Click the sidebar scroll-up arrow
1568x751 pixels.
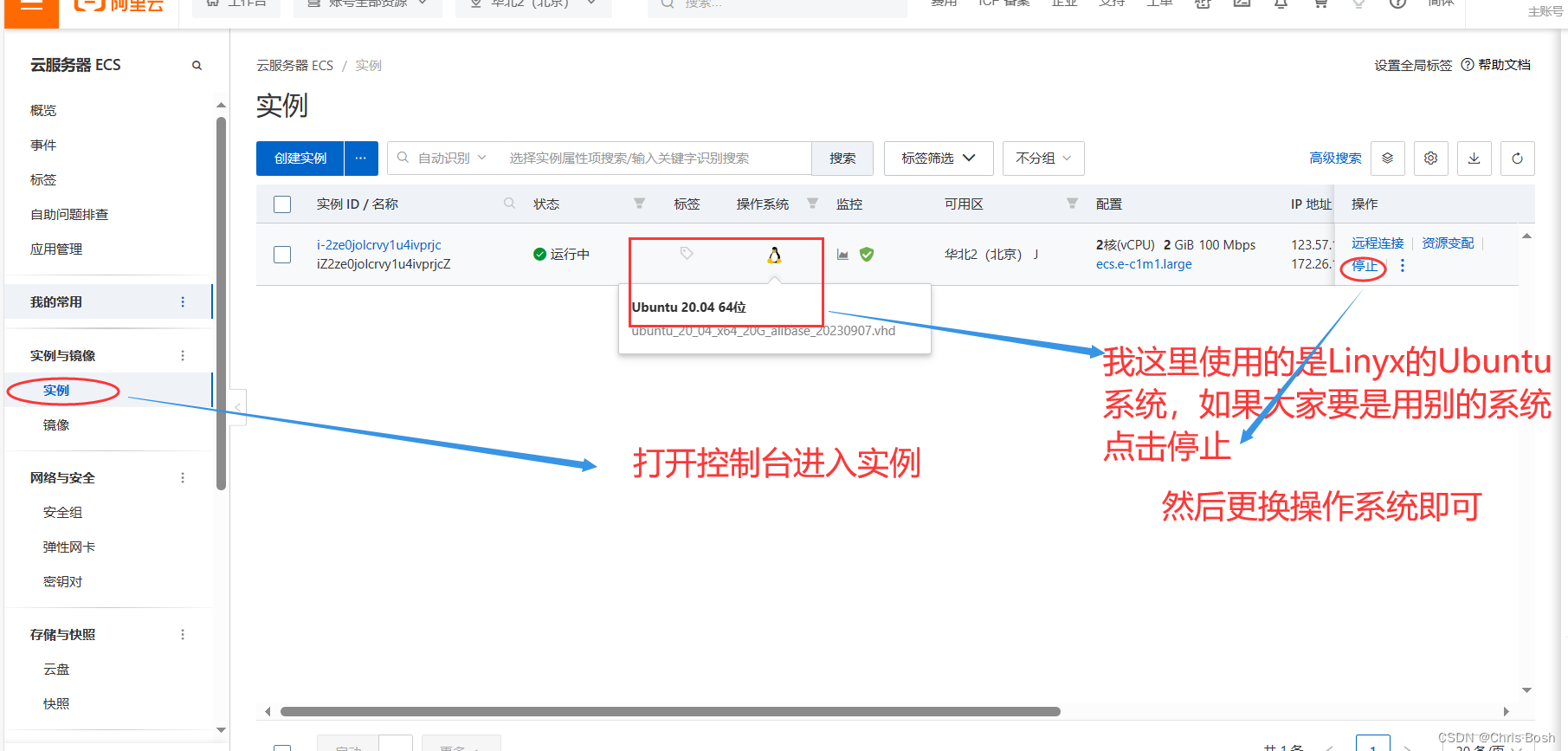pos(221,106)
